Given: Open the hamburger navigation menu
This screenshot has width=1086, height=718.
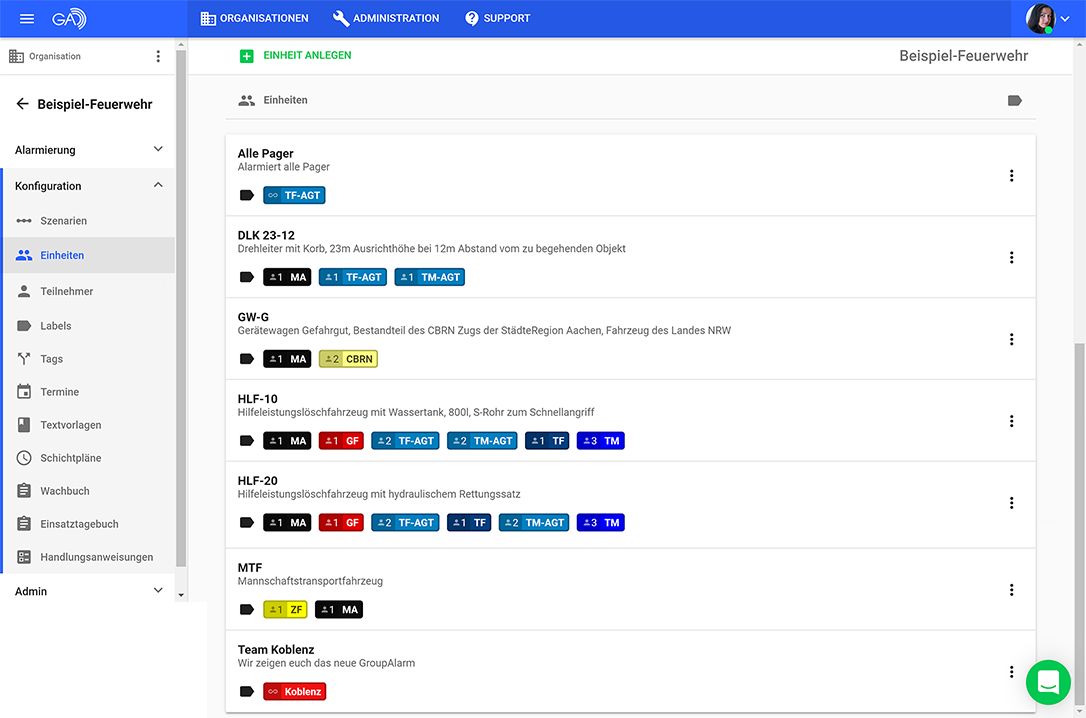Looking at the screenshot, I should 27,19.
